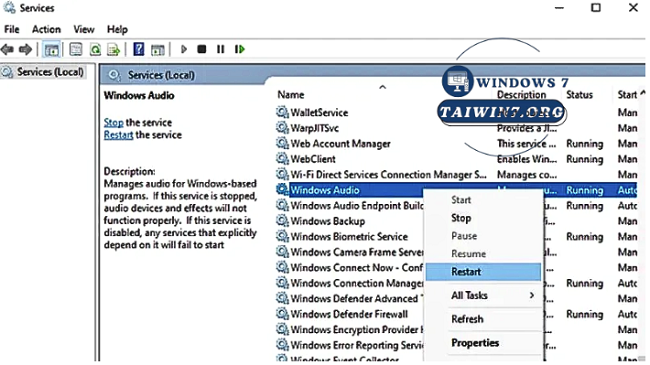Click the Forward arrow toolbar icon
This screenshot has height=365, width=650.
[x=25, y=49]
